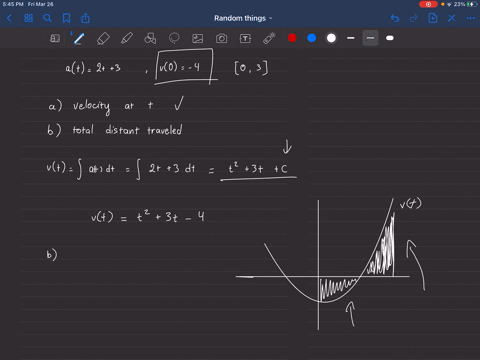Go back using the back arrow
Viewport: 480px width, 360px height.
9,18
